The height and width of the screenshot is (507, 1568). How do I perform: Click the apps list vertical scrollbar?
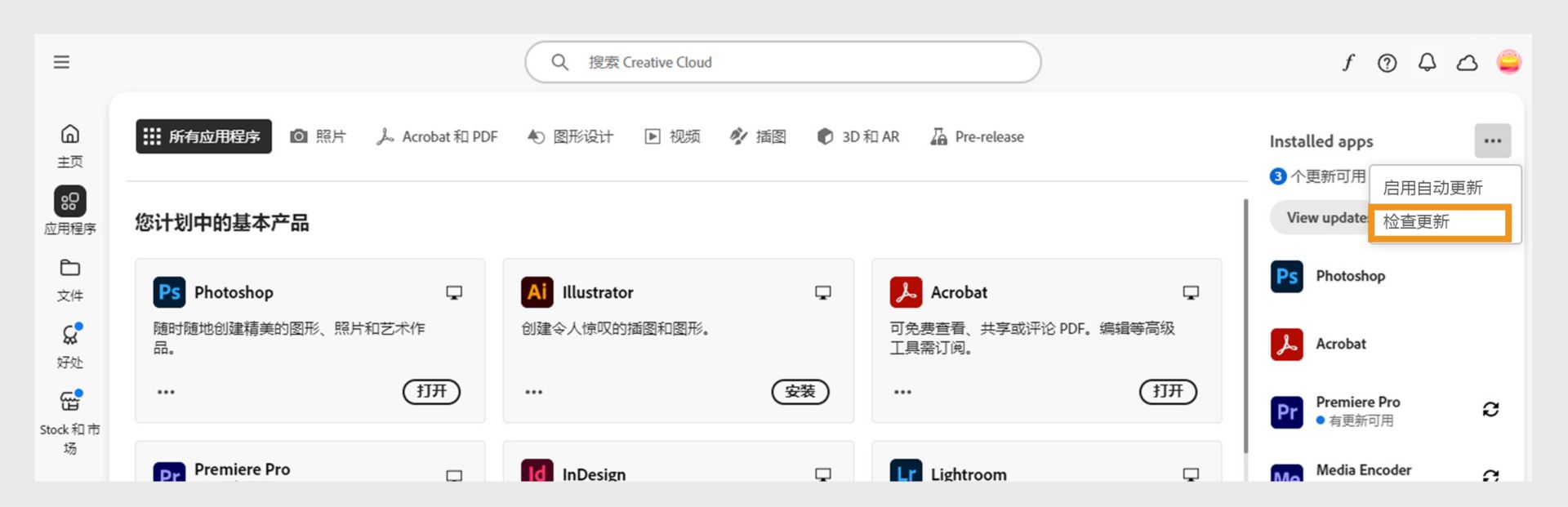(x=1245, y=327)
